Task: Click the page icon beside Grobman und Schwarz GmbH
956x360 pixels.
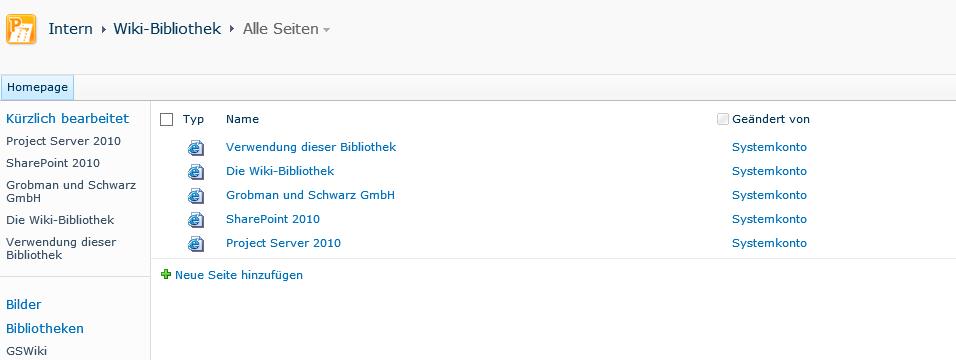Action: coord(196,195)
